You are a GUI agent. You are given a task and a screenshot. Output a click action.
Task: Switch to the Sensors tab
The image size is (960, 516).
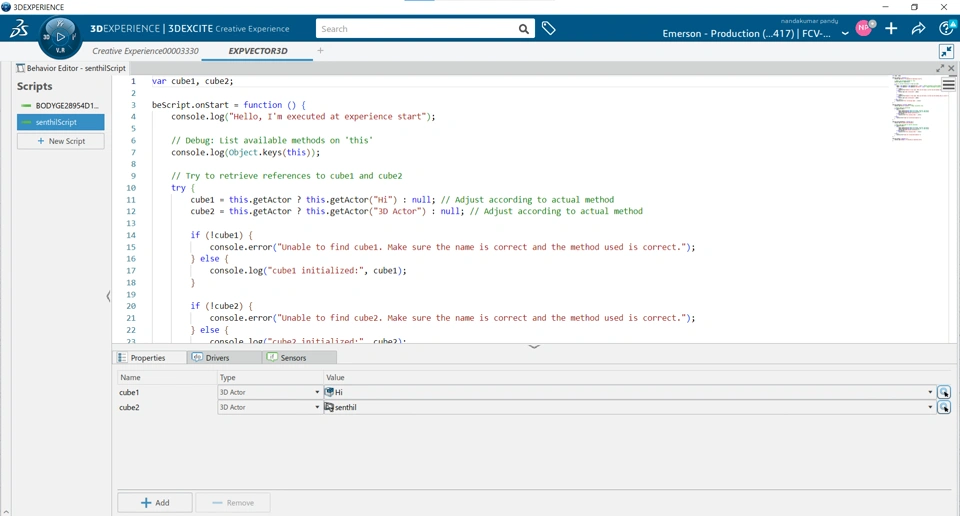point(293,358)
